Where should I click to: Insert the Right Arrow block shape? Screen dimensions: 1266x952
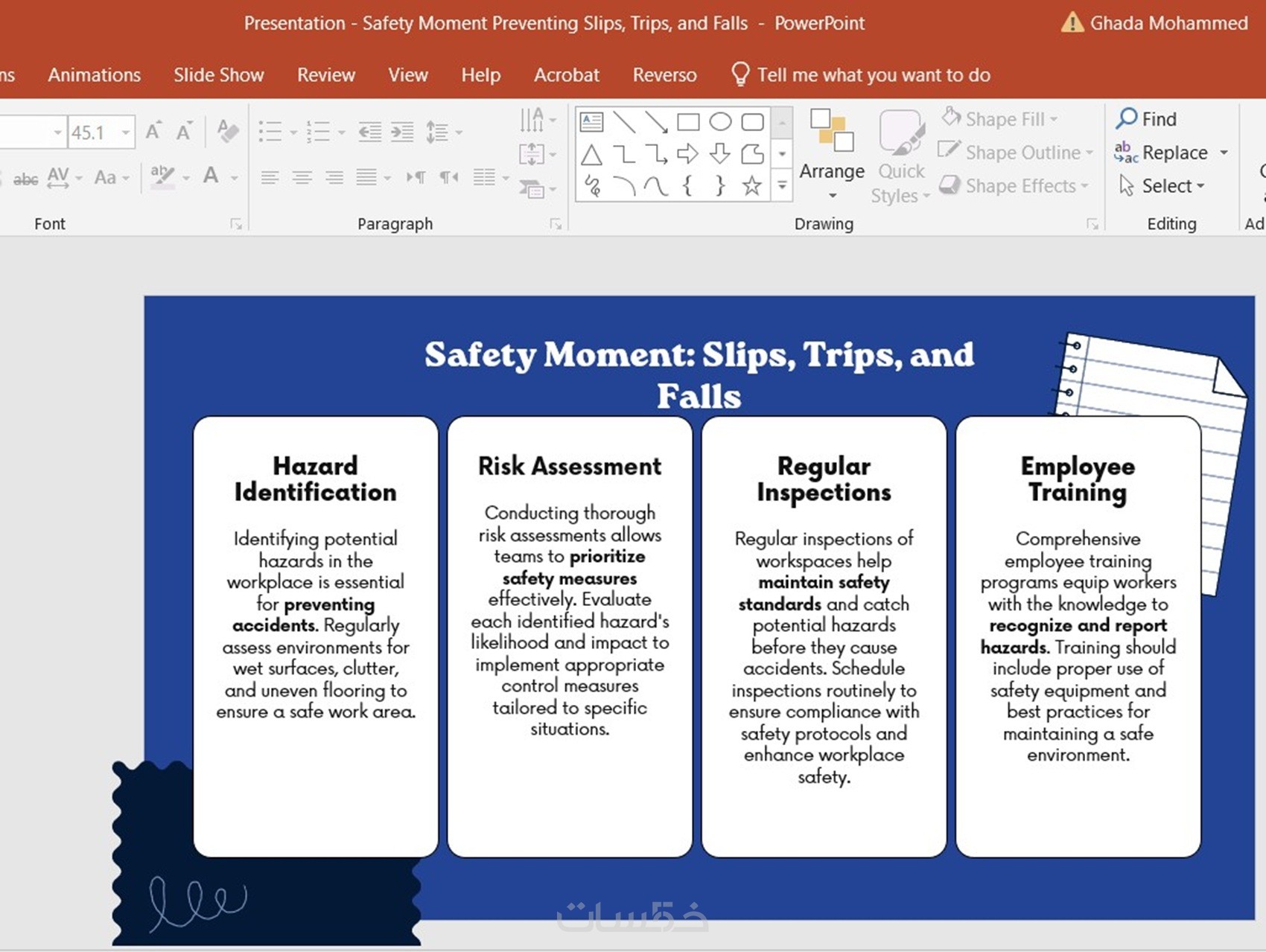click(x=688, y=155)
